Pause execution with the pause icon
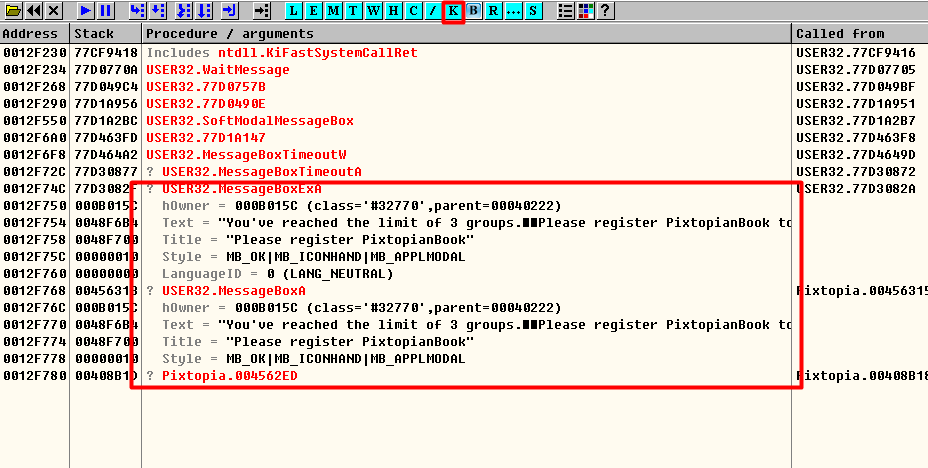 point(106,11)
